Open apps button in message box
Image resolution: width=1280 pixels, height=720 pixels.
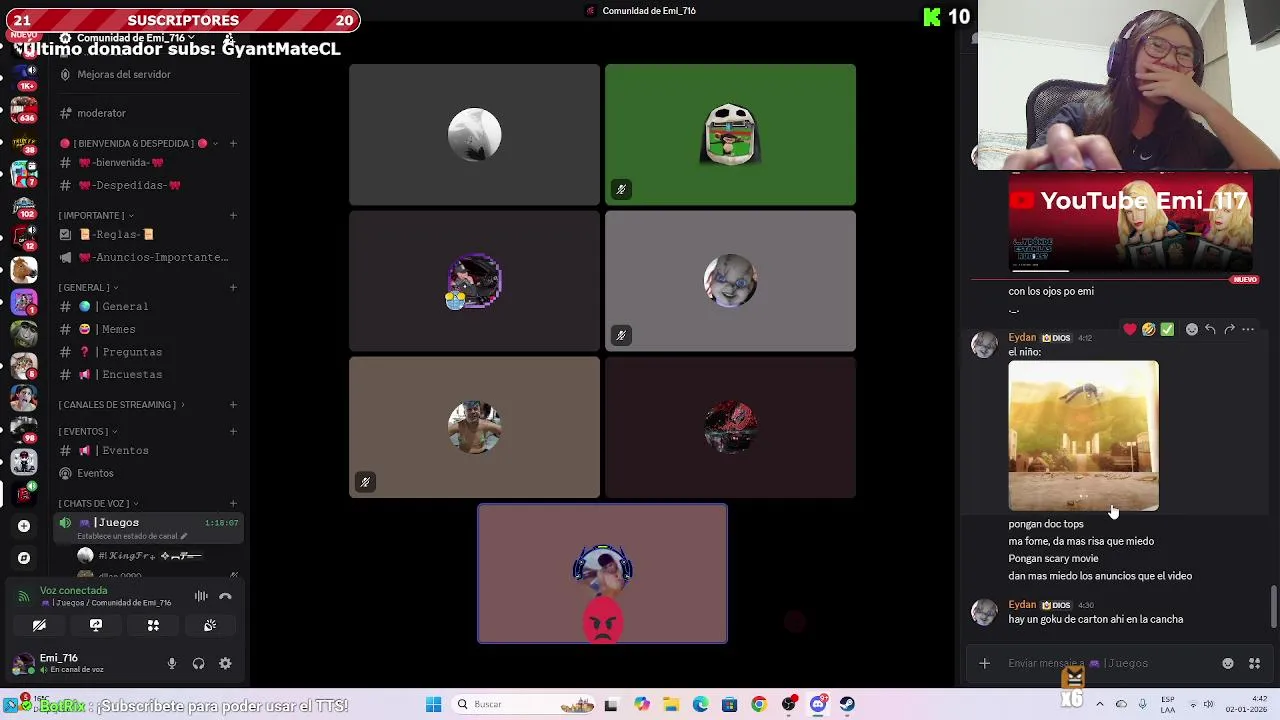[x=1254, y=663]
